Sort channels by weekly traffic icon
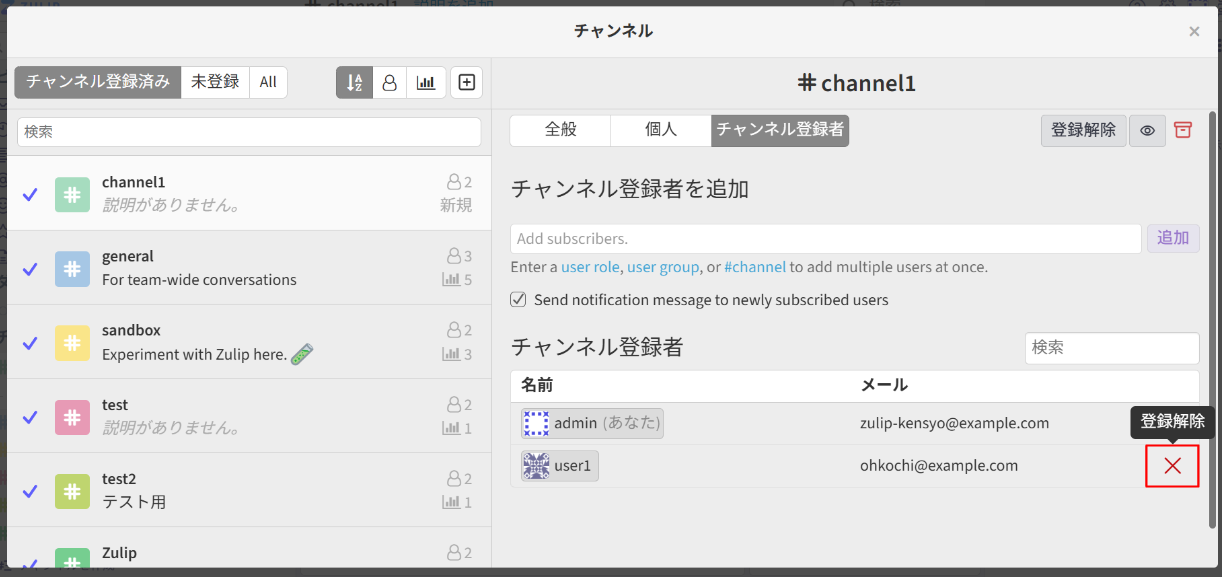This screenshot has width=1222, height=577. pos(426,82)
